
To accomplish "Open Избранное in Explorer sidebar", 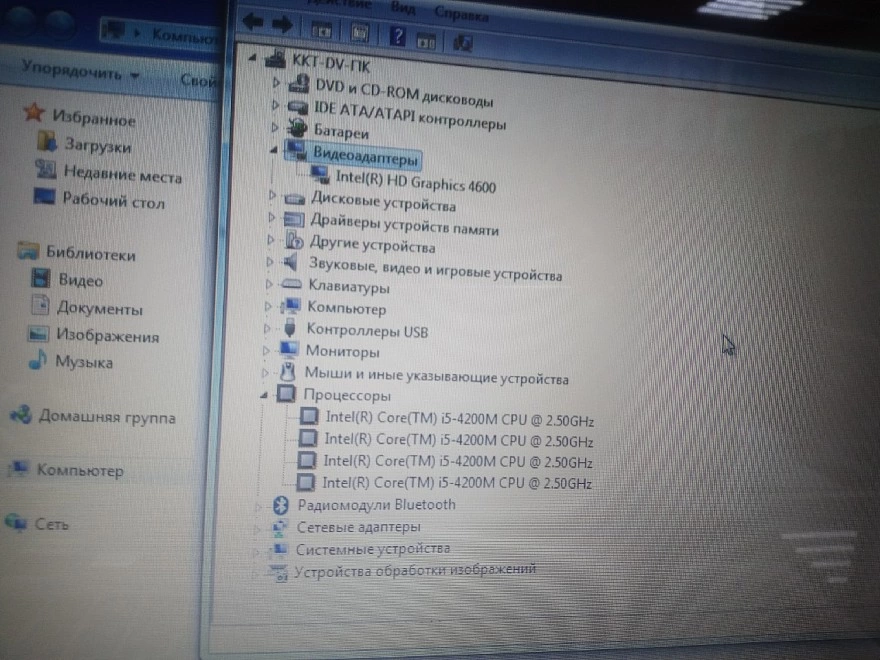I will coord(94,118).
